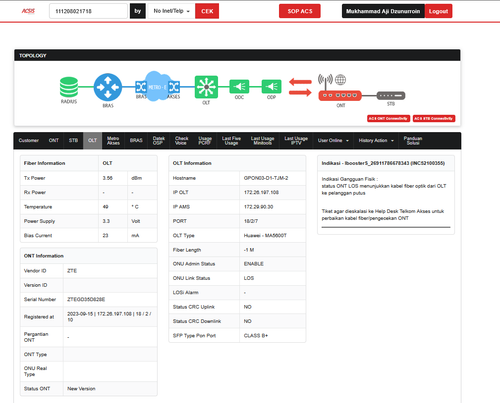Click the METRO-E cloud icon
The width and height of the screenshot is (500, 403).
click(157, 86)
